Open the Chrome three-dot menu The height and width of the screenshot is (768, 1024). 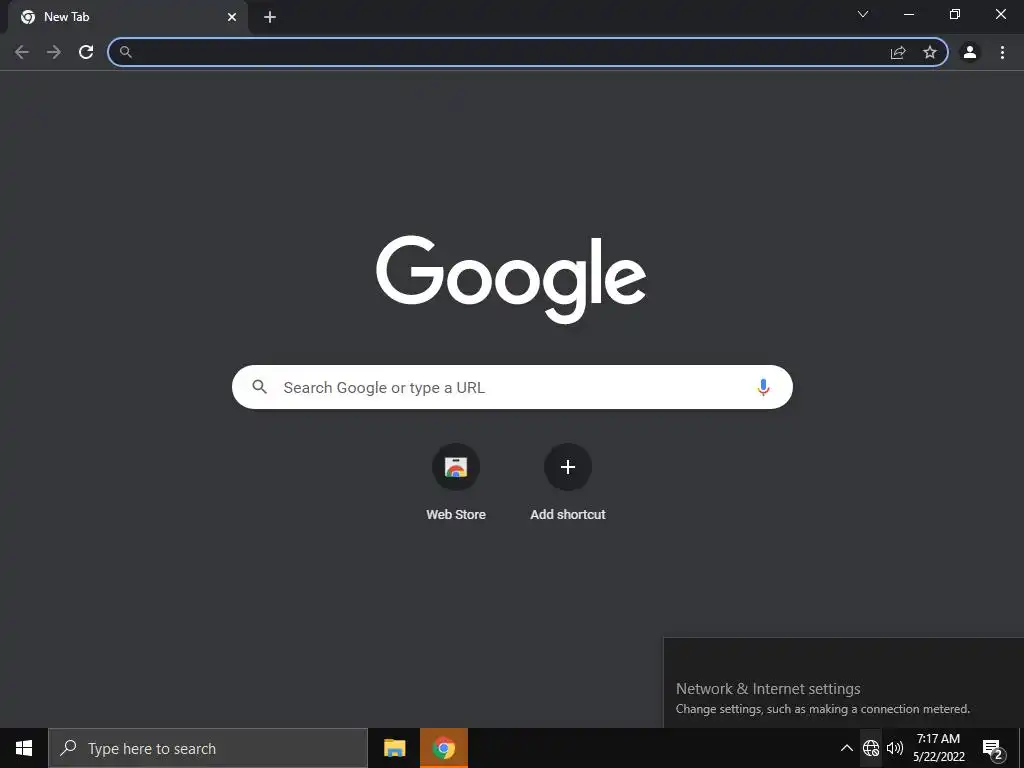click(1002, 52)
